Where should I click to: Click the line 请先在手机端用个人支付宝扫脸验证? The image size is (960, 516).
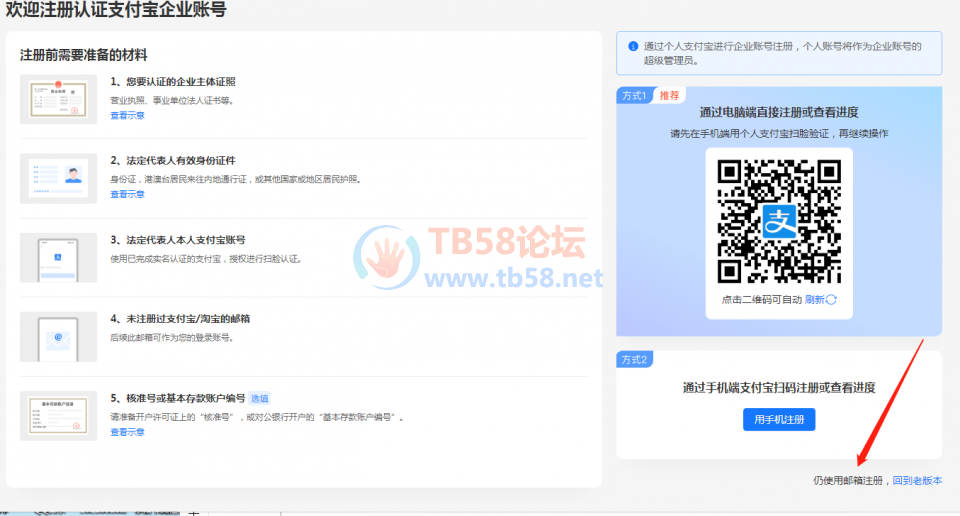[779, 133]
